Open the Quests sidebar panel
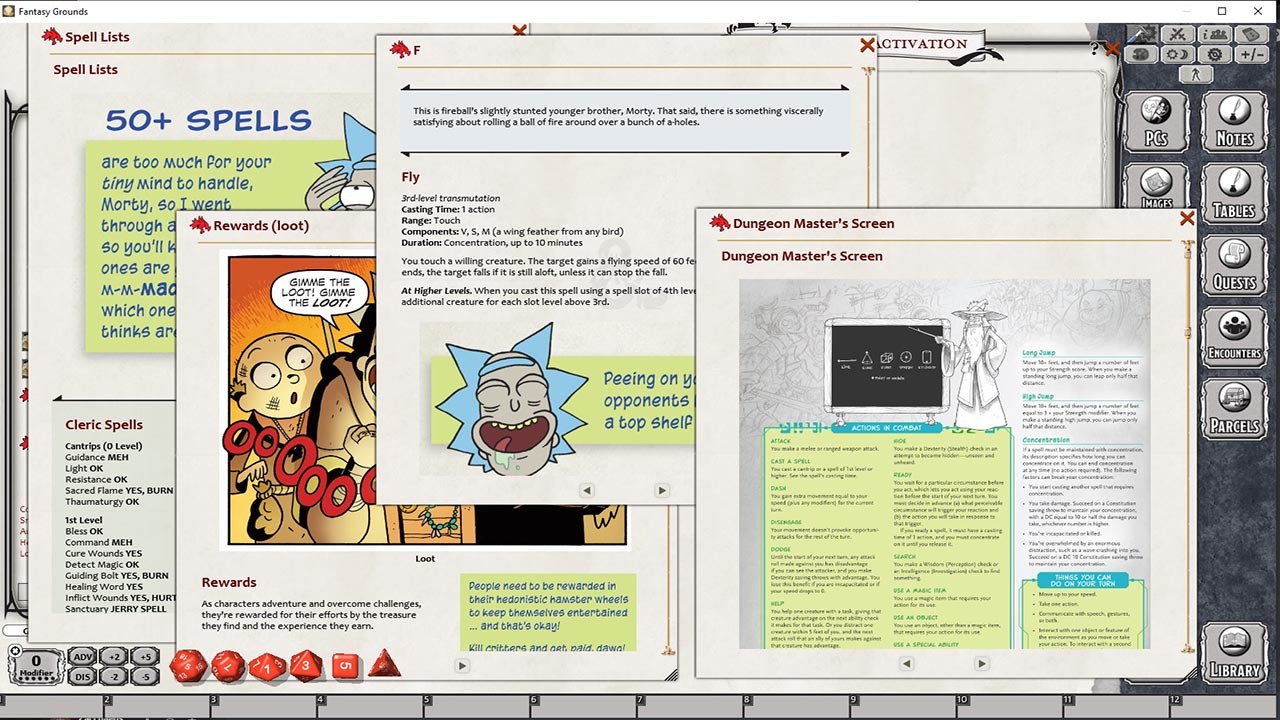Viewport: 1280px width, 720px height. (x=1234, y=266)
